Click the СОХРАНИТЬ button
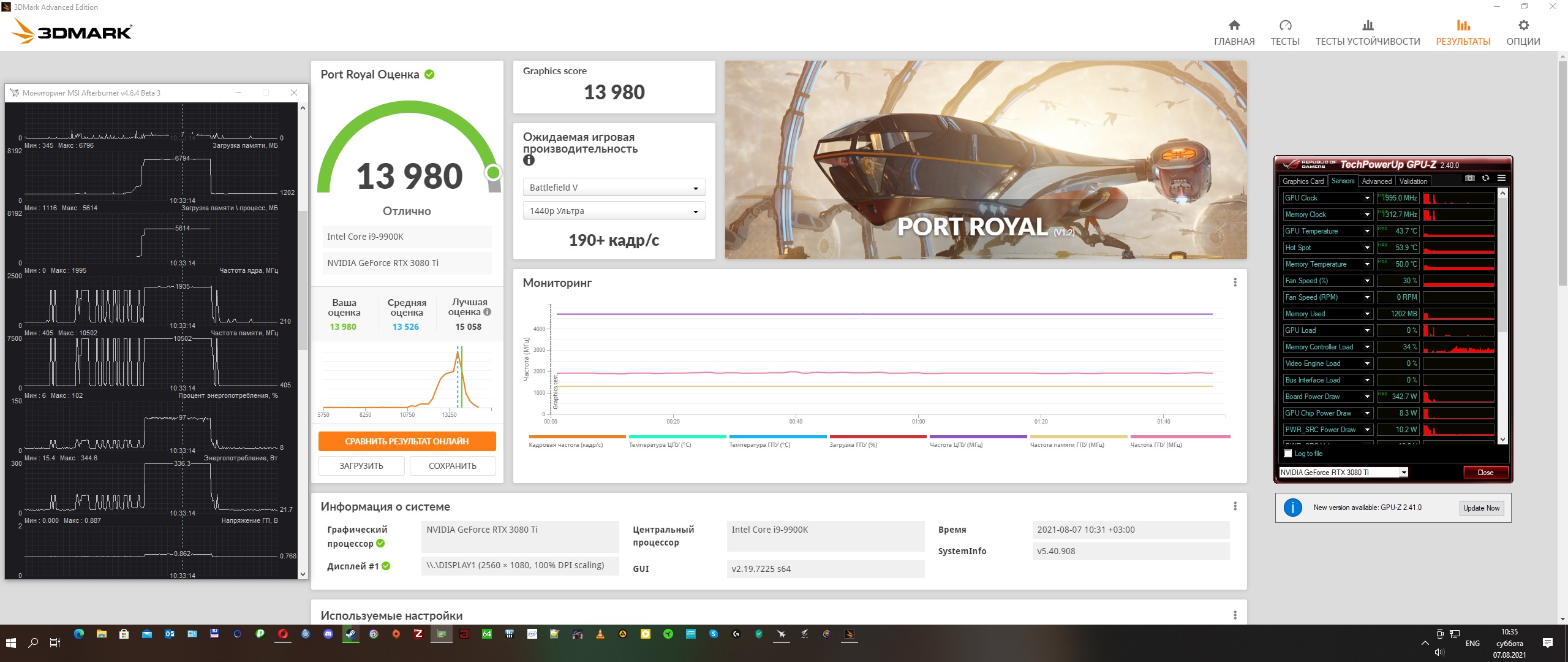Image resolution: width=1568 pixels, height=662 pixels. pyautogui.click(x=453, y=466)
